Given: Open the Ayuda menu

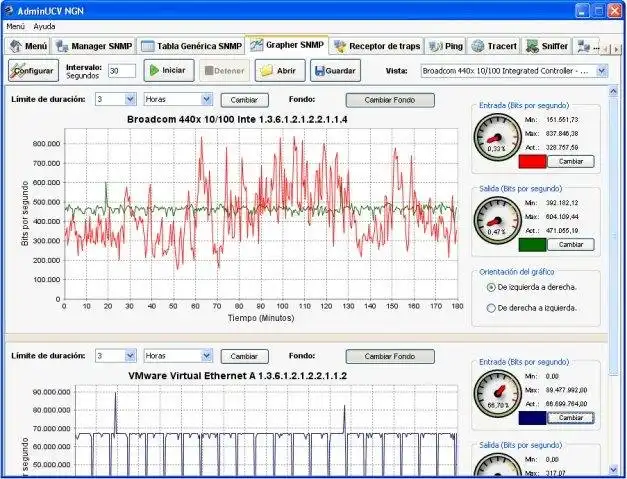Looking at the screenshot, I should coord(44,26).
